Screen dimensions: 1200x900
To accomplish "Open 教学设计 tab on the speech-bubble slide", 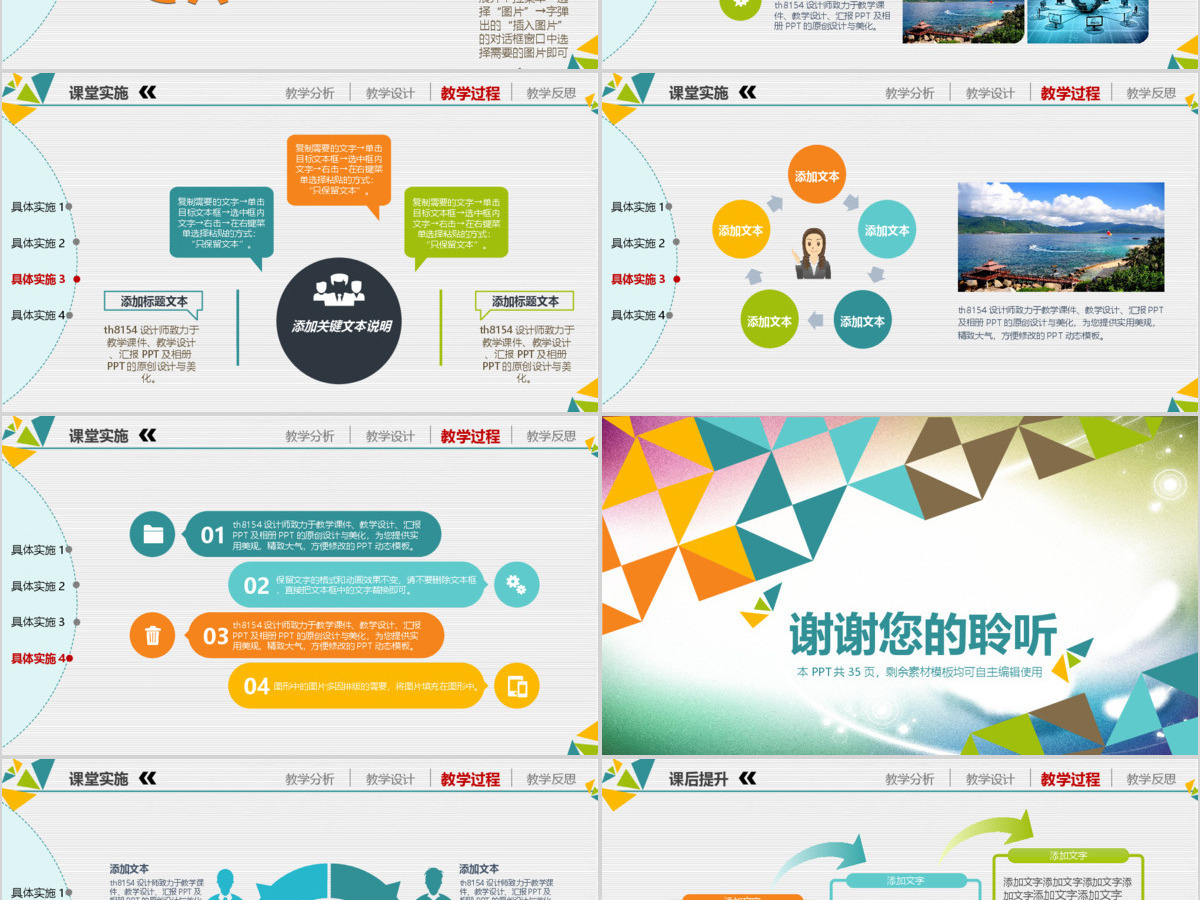I will [x=390, y=93].
